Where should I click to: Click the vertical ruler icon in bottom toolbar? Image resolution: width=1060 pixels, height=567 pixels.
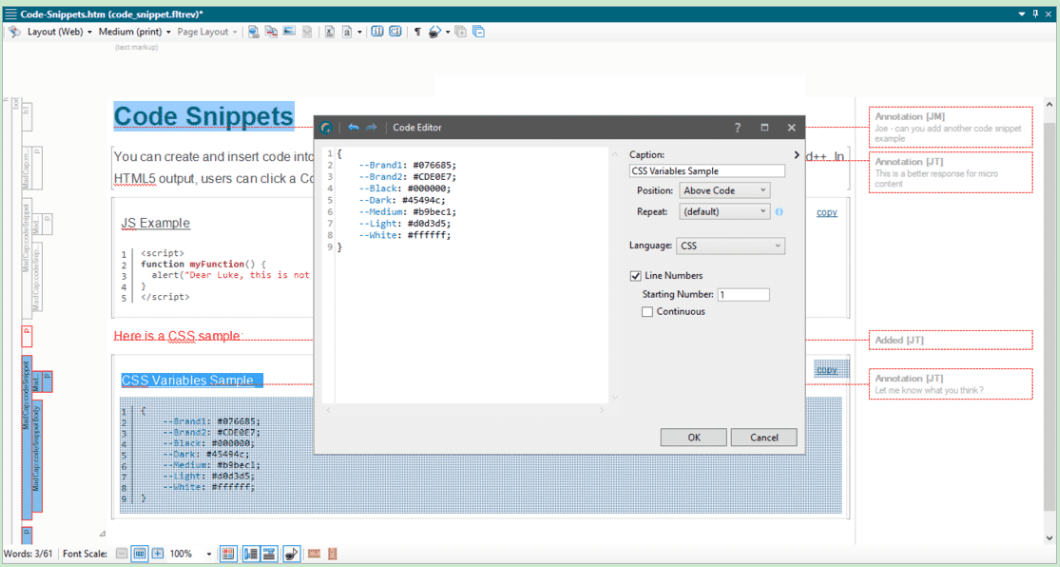[332, 553]
